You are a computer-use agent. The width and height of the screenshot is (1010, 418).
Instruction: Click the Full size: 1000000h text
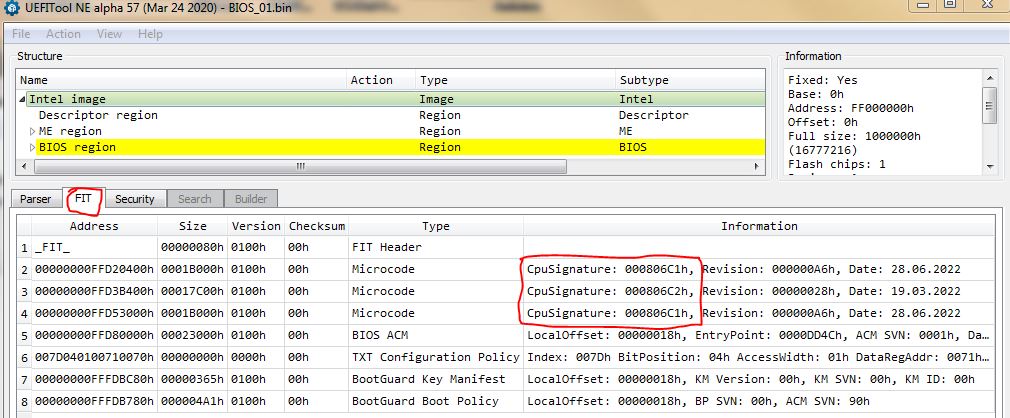pos(854,136)
